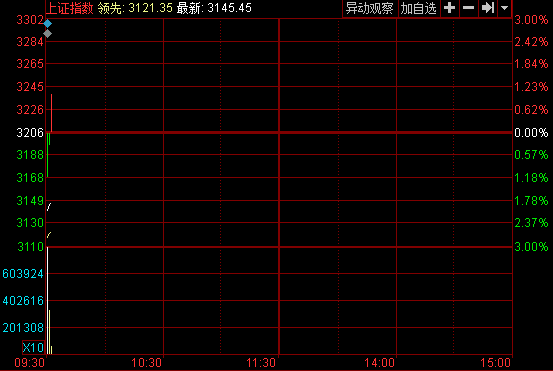Screen dimensions: 553x371
Task: Click the yellow volume bar at open
Action: [x=50, y=332]
